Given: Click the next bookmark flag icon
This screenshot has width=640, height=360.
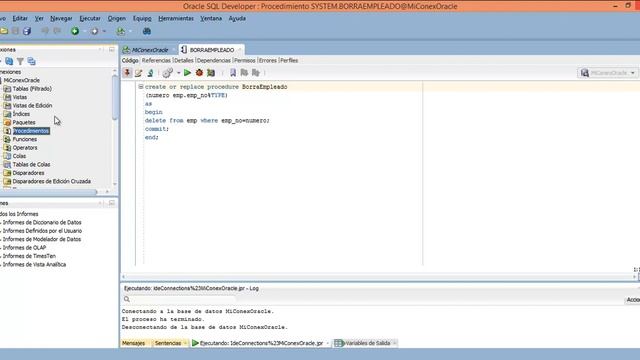Looking at the screenshot, I should [x=244, y=73].
